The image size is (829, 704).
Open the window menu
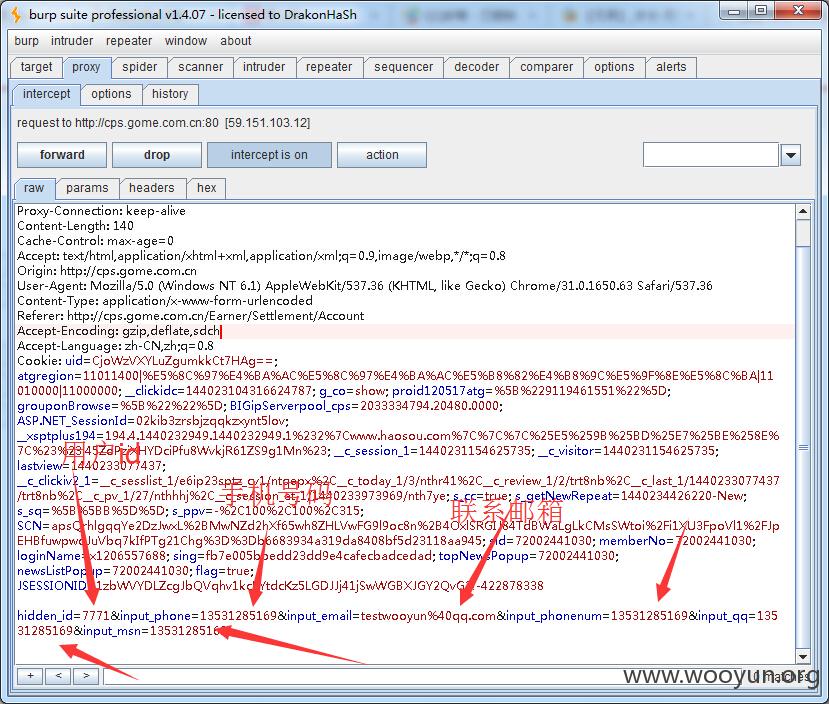click(186, 41)
